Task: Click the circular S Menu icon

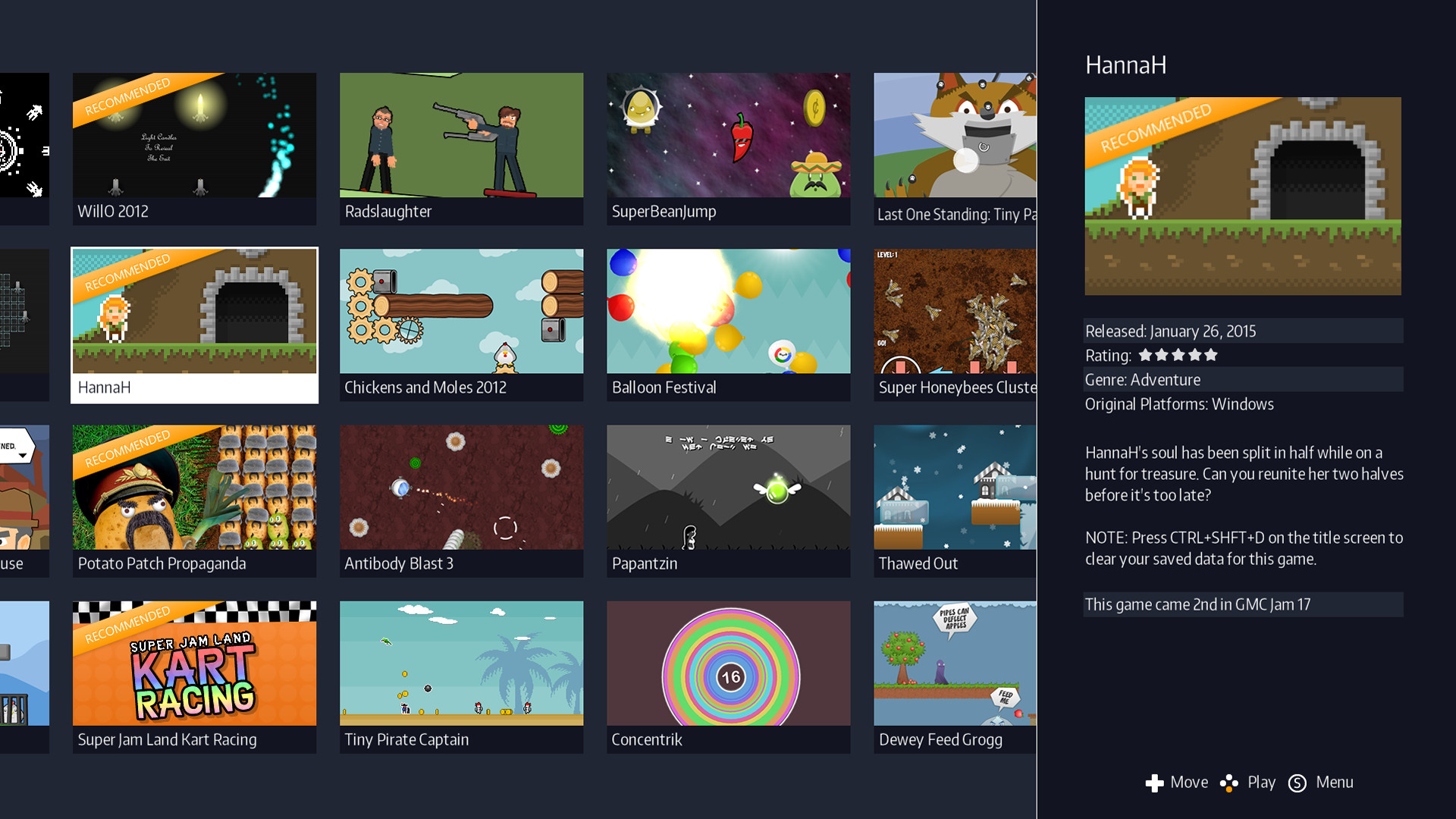Action: [x=1297, y=782]
